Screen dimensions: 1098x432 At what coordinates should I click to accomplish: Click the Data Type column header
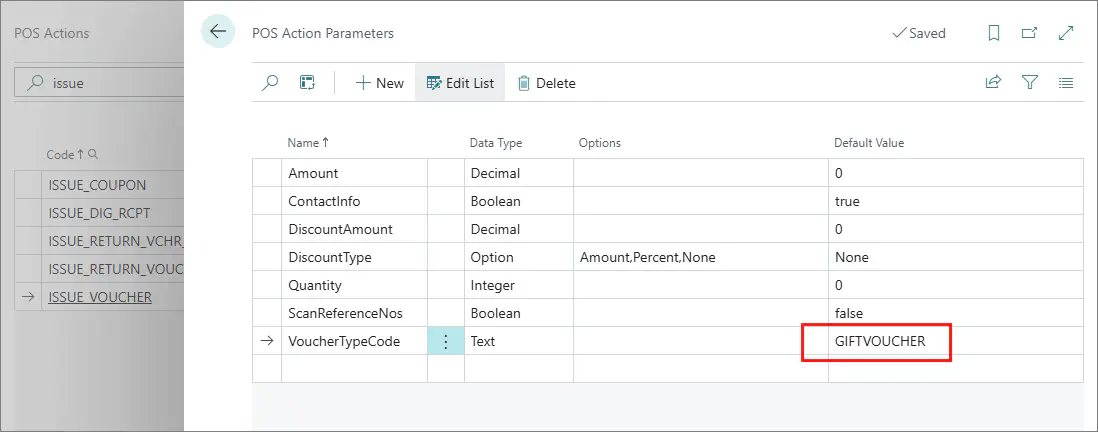pos(496,143)
